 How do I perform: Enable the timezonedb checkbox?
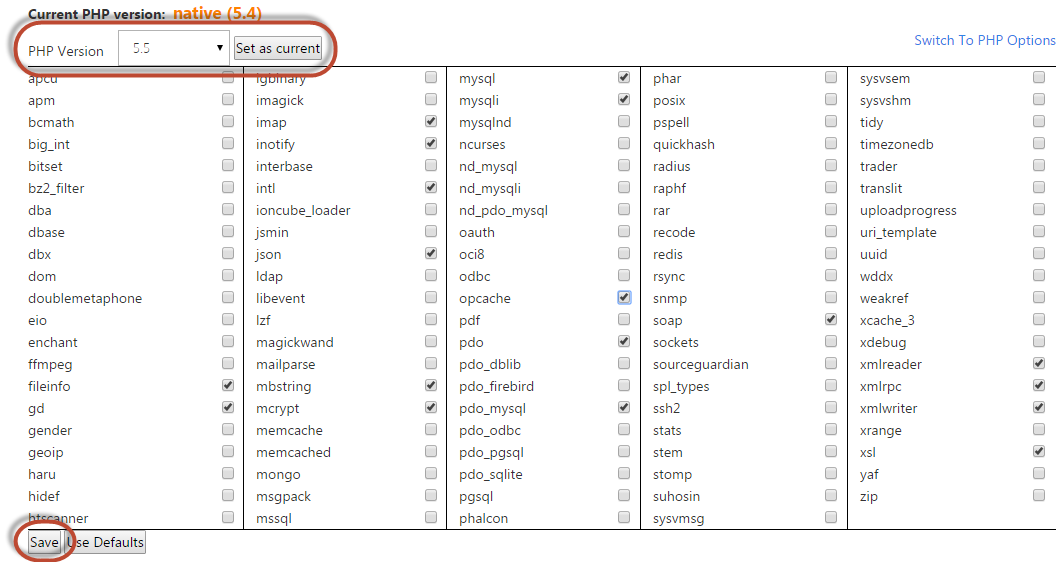1039,143
